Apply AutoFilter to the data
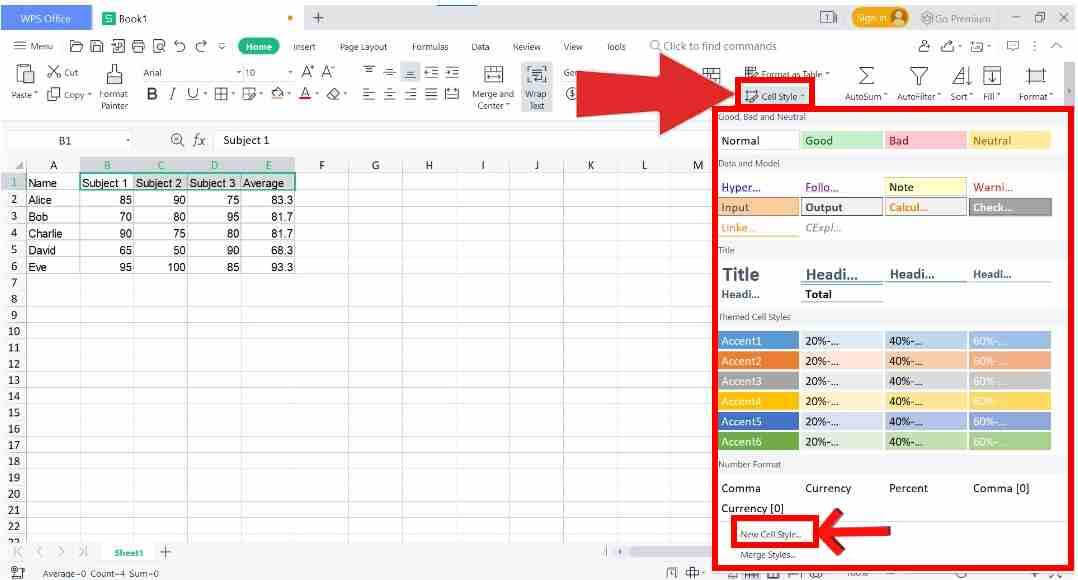1078x580 pixels. (917, 80)
